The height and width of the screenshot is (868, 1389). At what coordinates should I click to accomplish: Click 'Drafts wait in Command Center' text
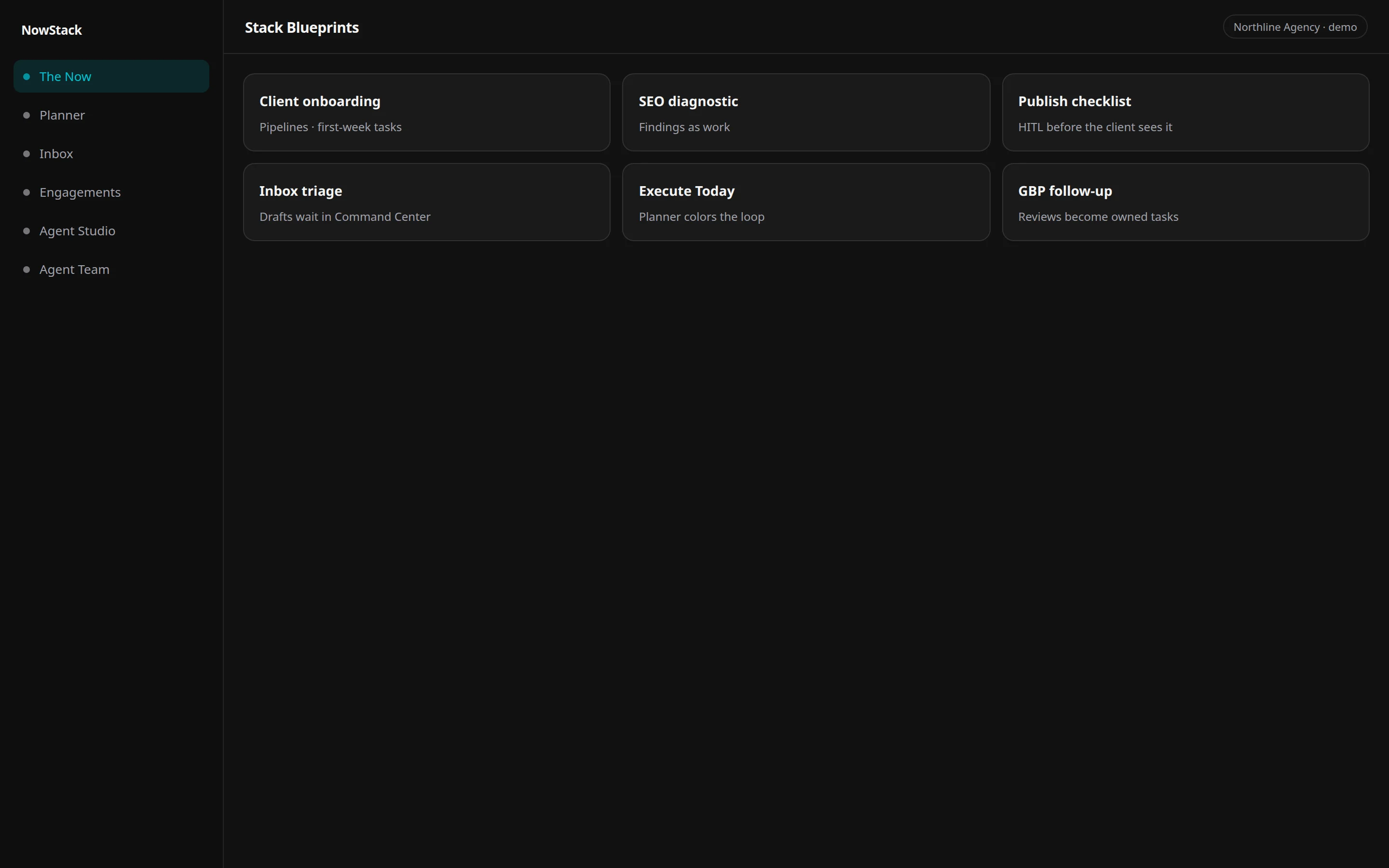click(x=345, y=217)
